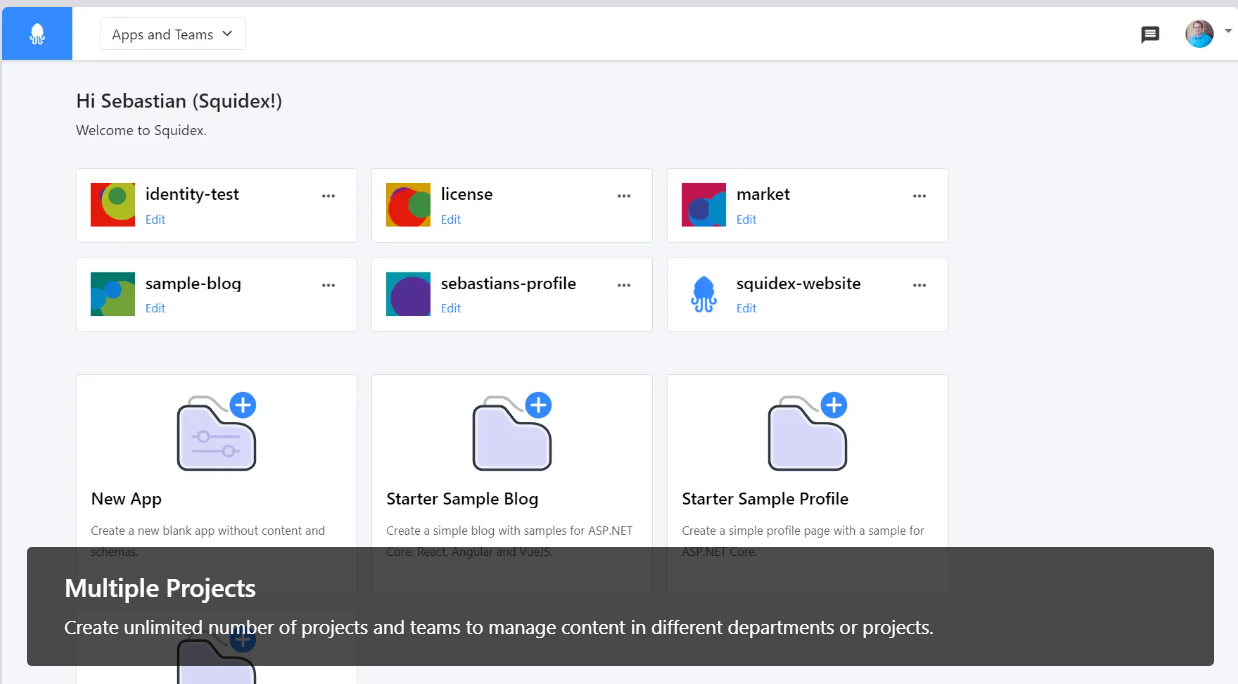
Task: Click Edit under sebastians-profile
Action: pyautogui.click(x=451, y=309)
